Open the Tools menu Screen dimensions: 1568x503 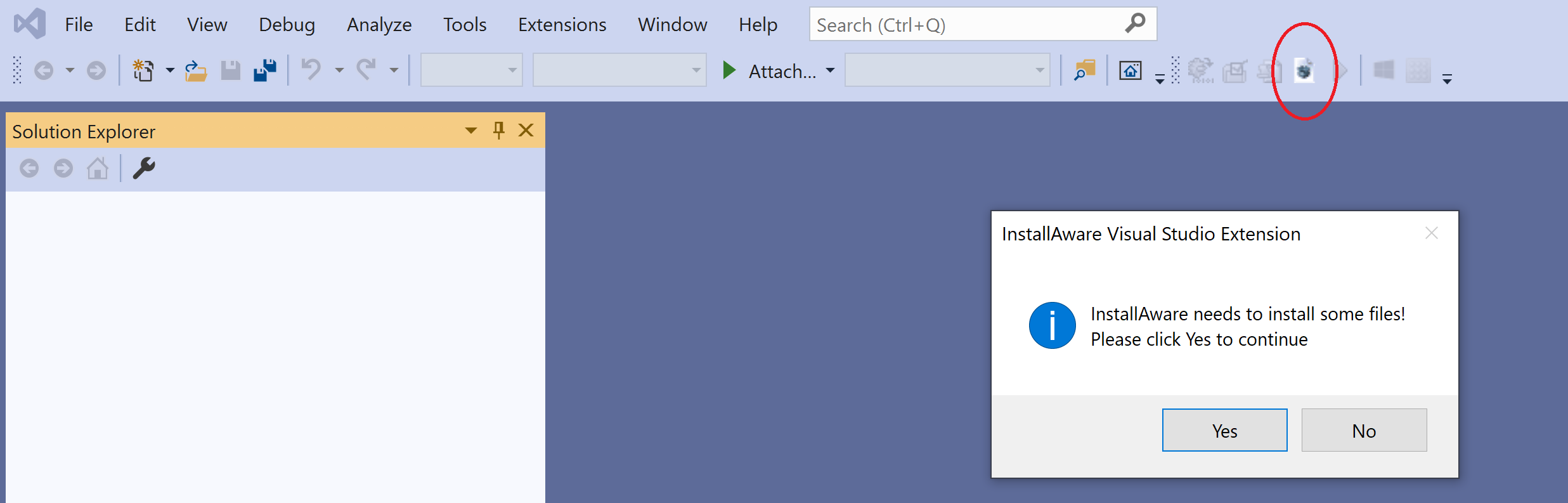tap(465, 25)
